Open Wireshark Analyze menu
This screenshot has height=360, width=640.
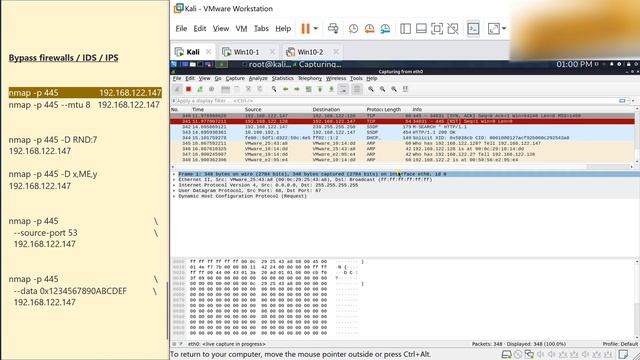coord(258,78)
